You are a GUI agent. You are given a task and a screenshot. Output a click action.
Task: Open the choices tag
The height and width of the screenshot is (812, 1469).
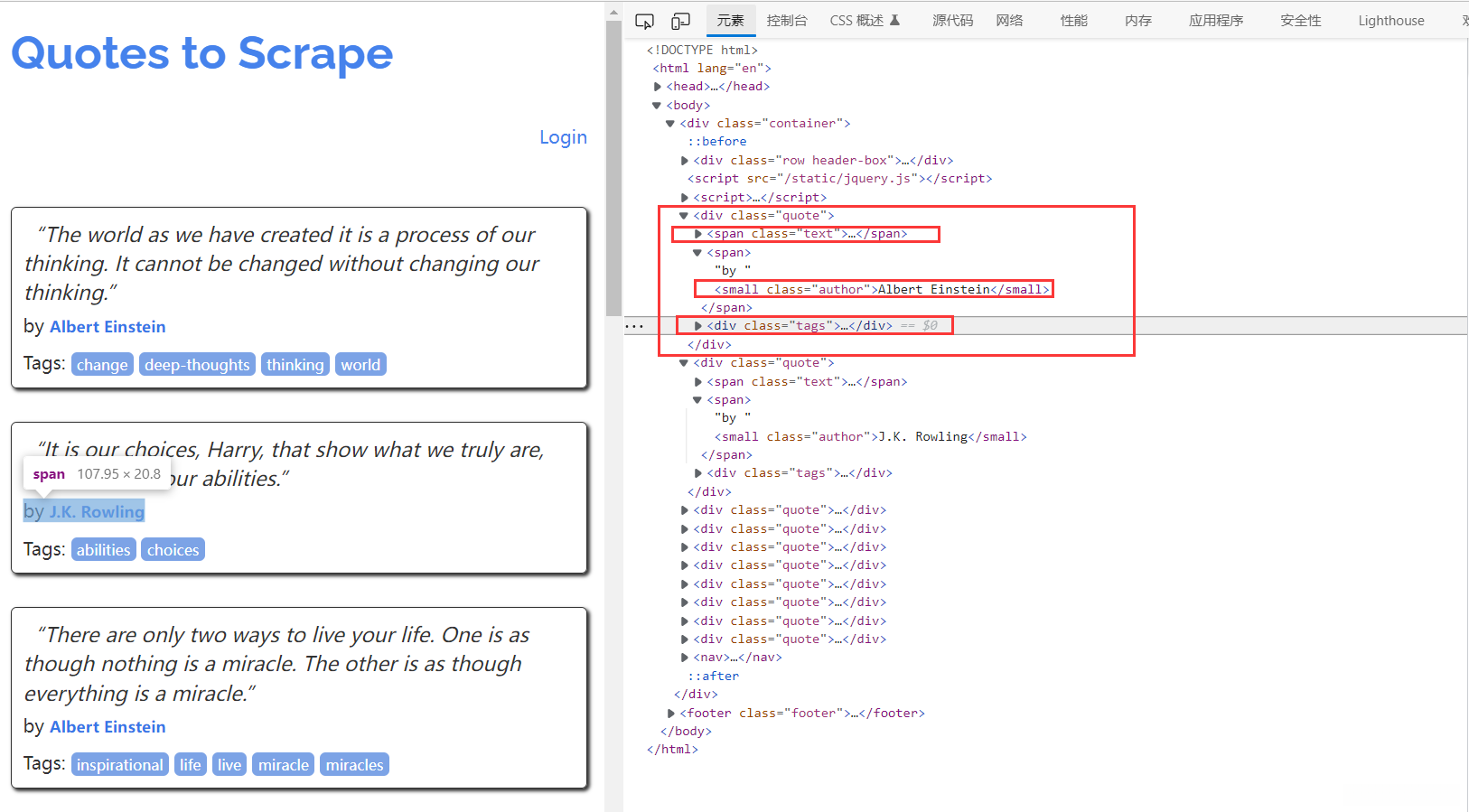[x=173, y=550]
